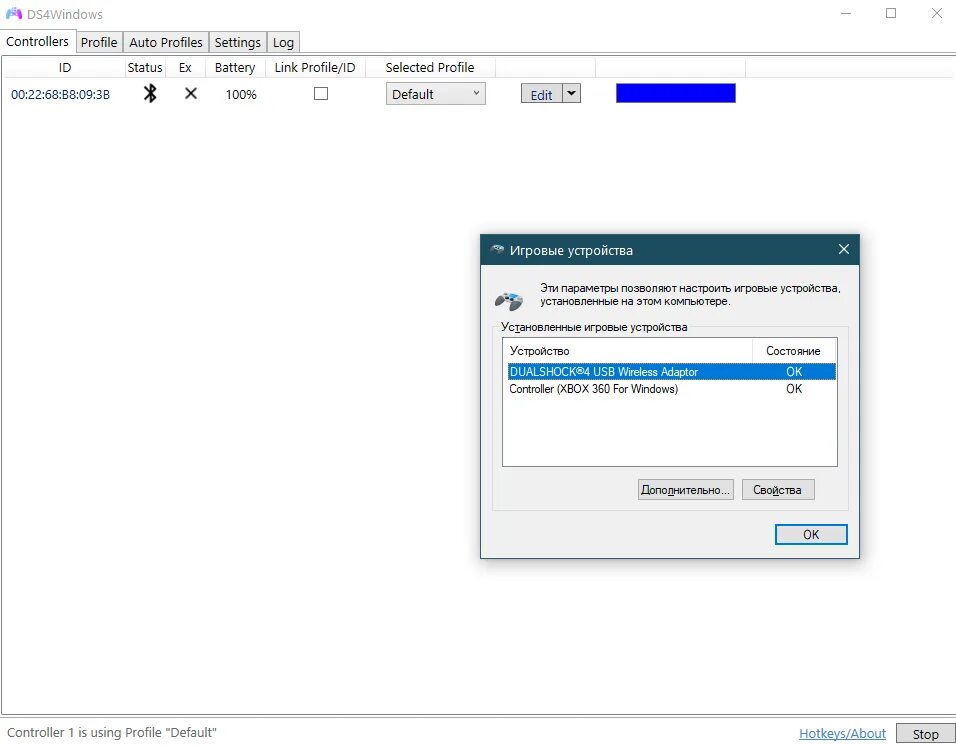Click the Свойства button

pos(777,490)
